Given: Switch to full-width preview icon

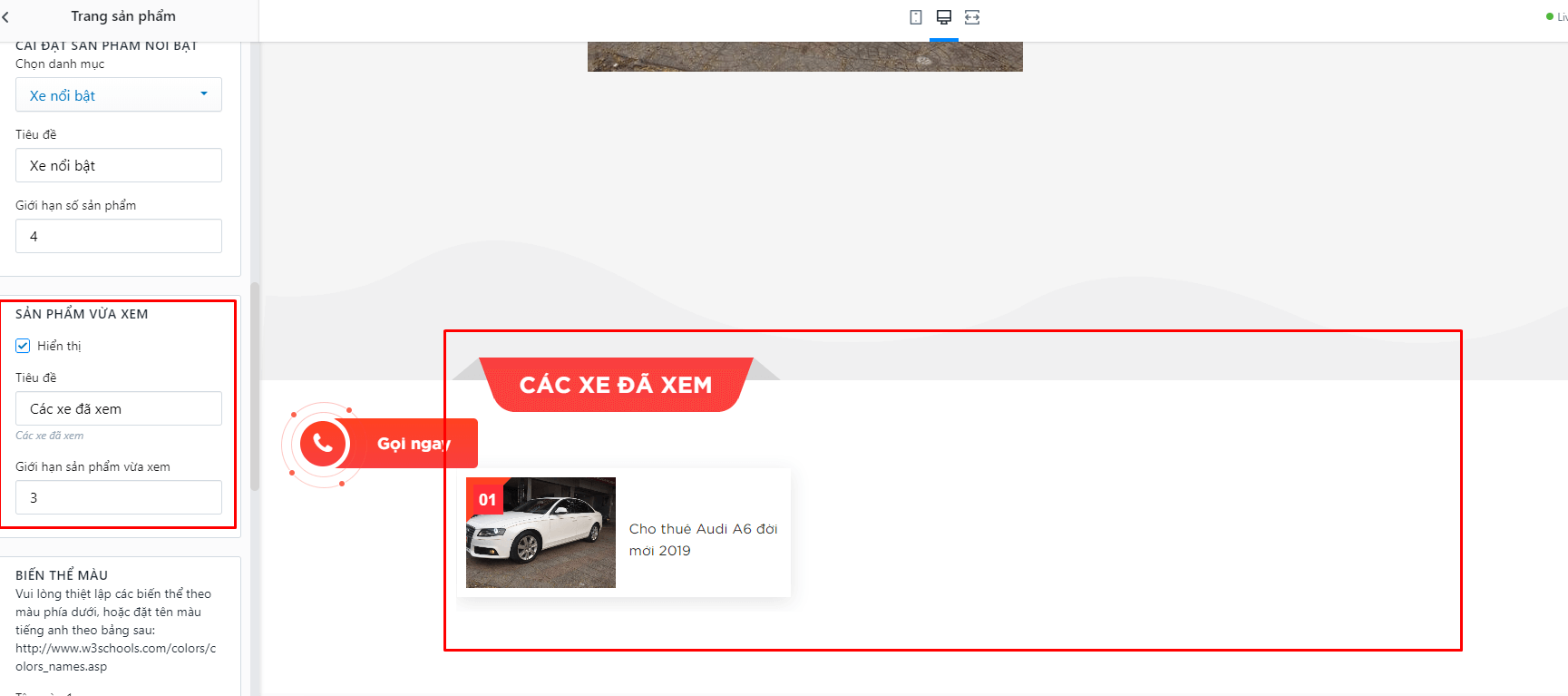Looking at the screenshot, I should pyautogui.click(x=972, y=17).
